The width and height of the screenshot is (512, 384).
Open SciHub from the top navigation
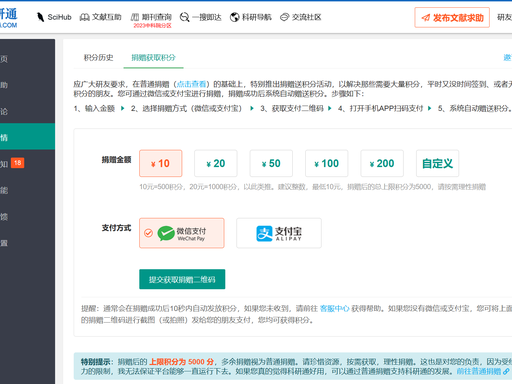click(x=54, y=17)
